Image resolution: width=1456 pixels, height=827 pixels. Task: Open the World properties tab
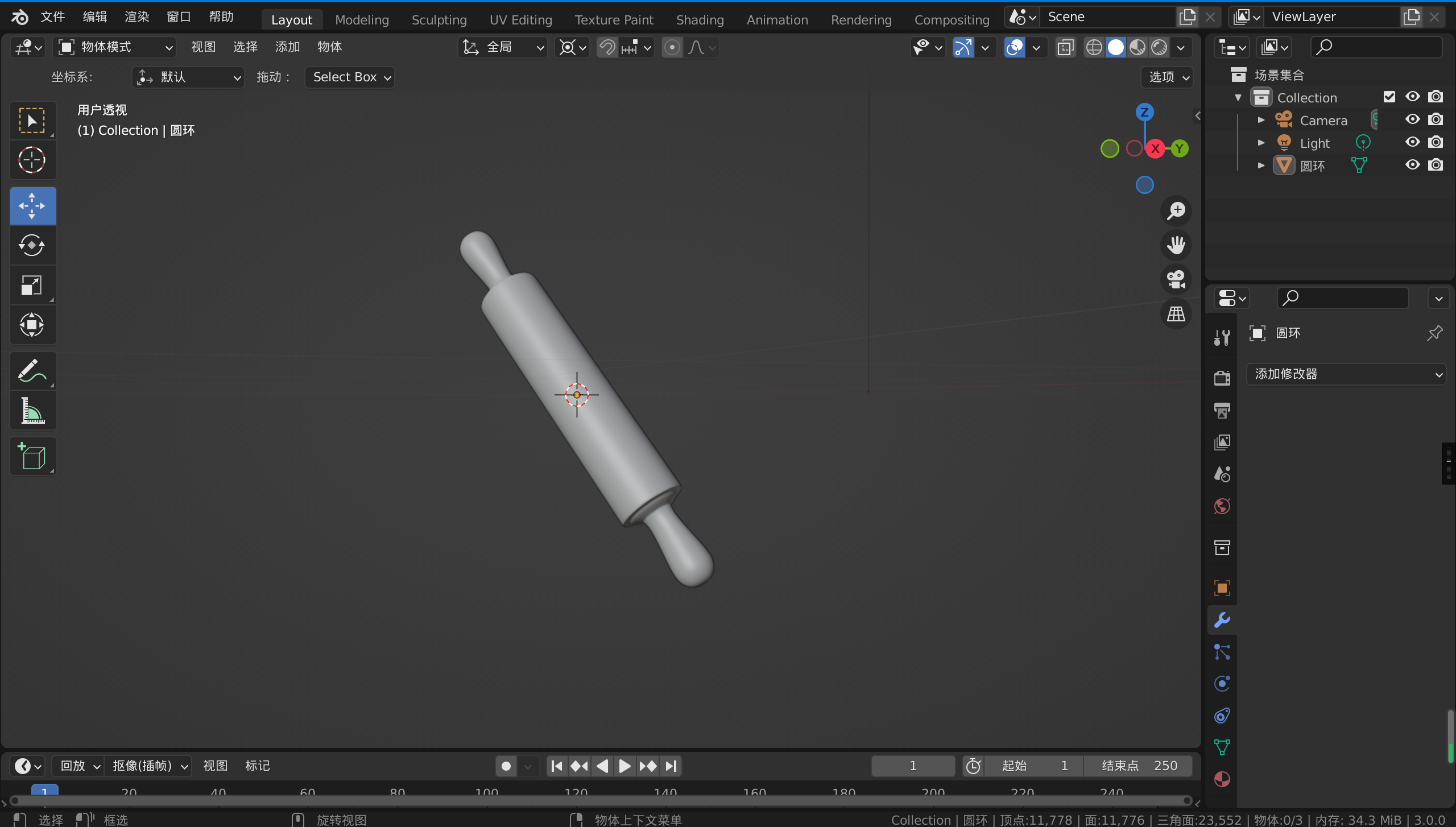point(1222,506)
